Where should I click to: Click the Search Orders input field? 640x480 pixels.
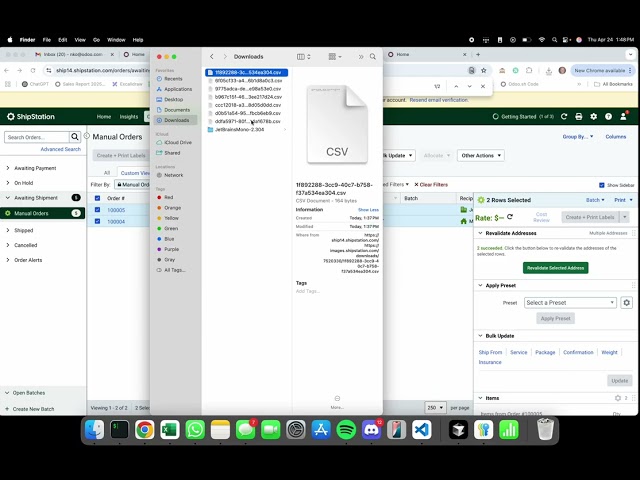click(37, 137)
